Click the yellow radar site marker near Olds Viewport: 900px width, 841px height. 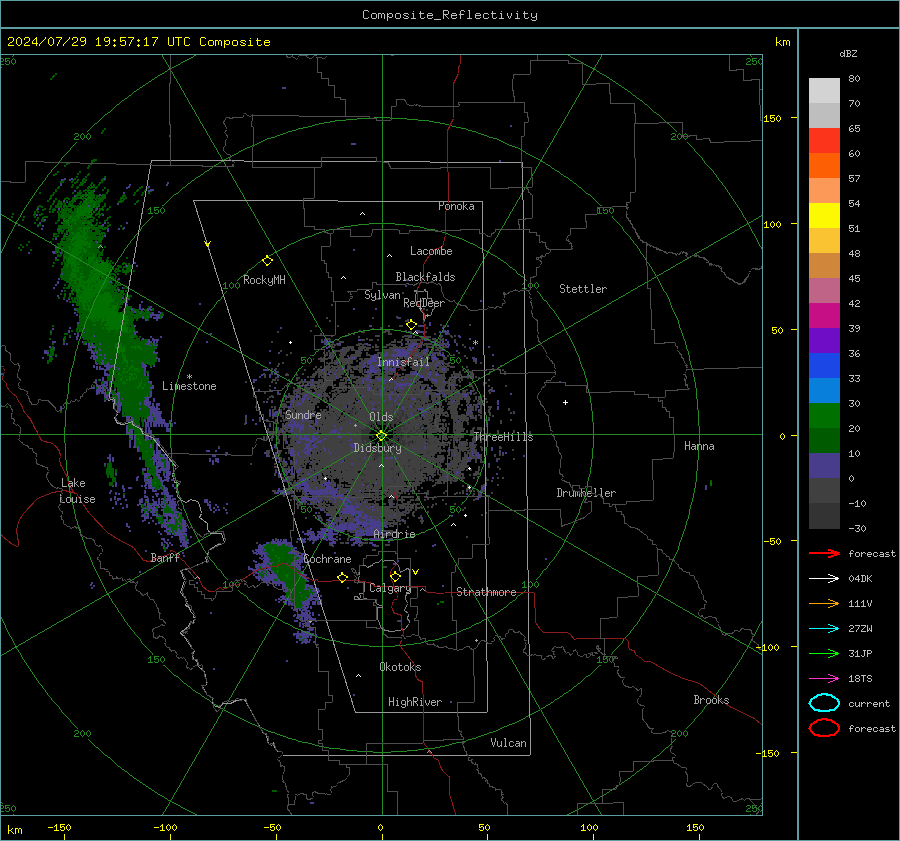pyautogui.click(x=382, y=436)
